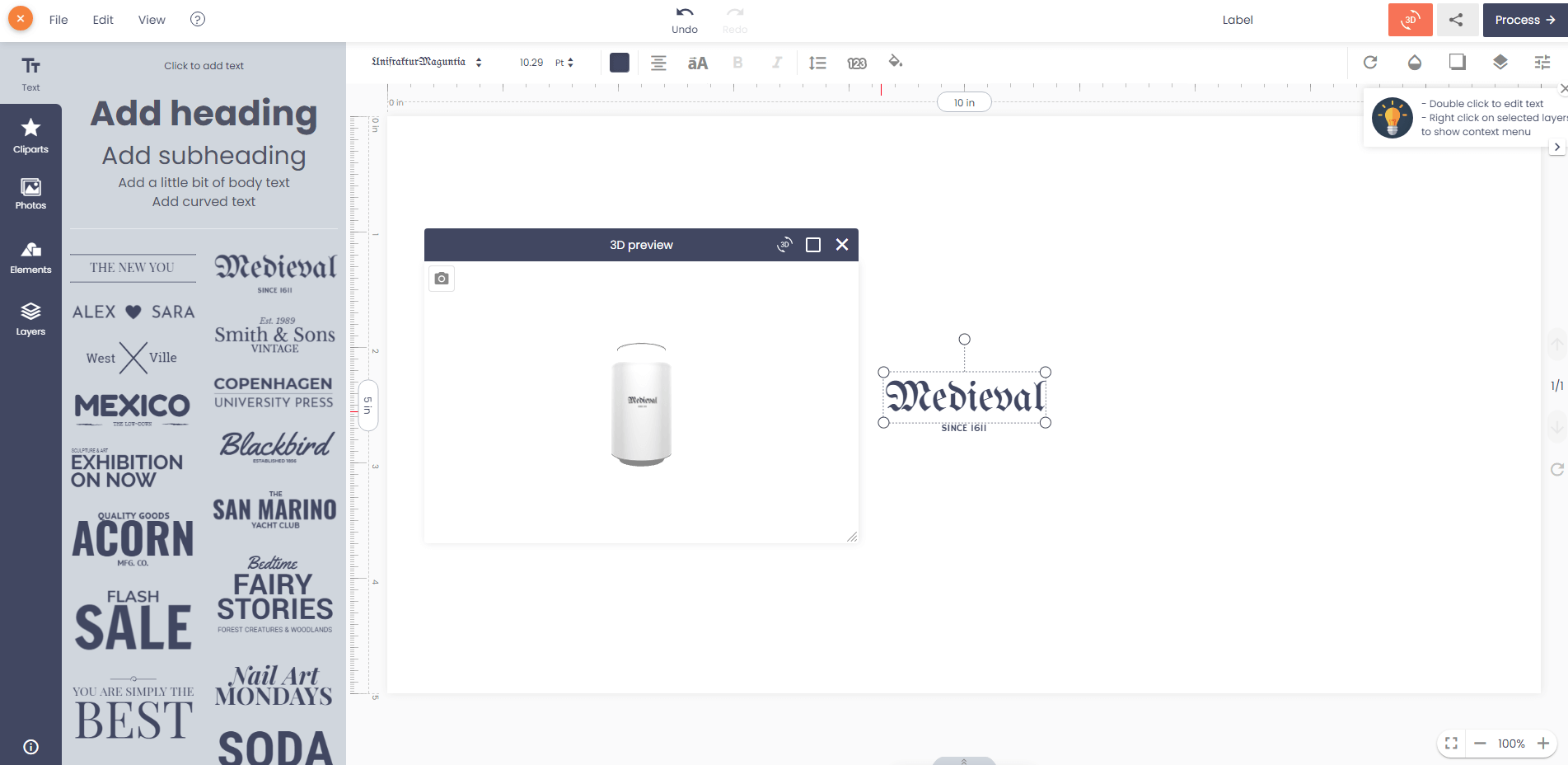
Task: Open the dark text color swatch
Action: pyautogui.click(x=620, y=63)
